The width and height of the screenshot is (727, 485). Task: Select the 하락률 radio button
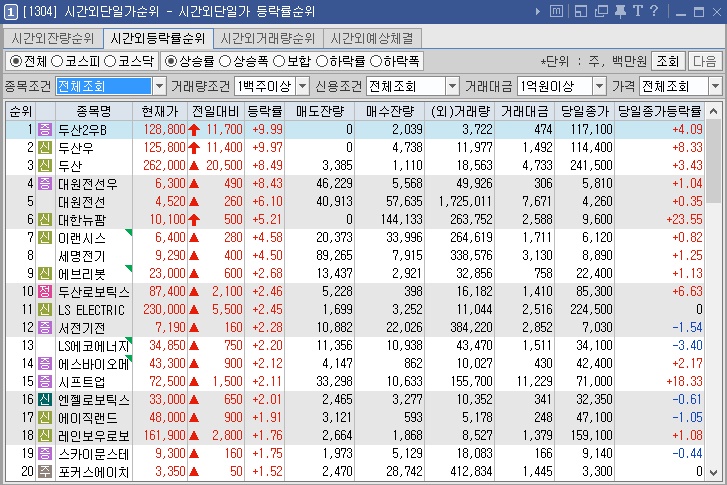(x=321, y=61)
